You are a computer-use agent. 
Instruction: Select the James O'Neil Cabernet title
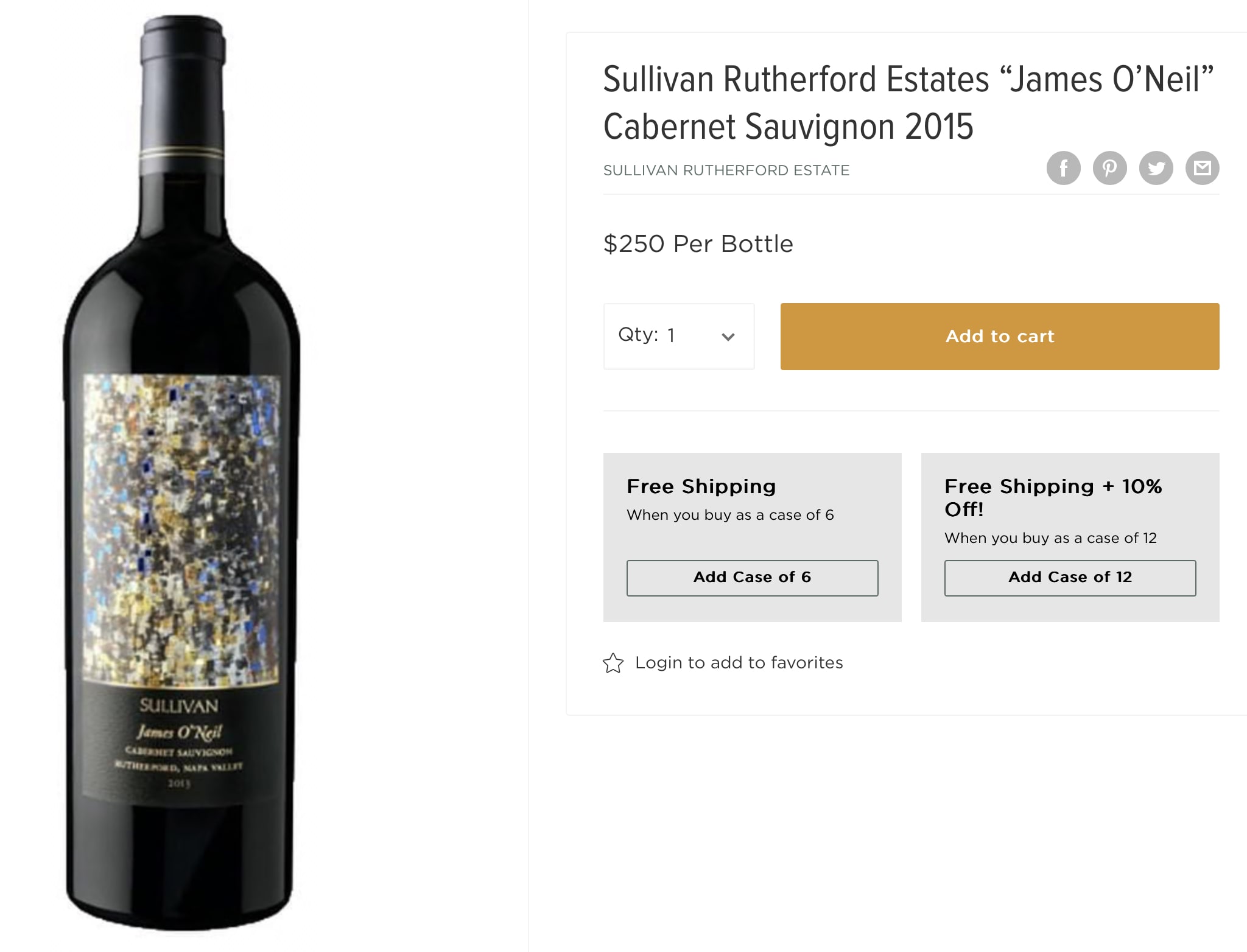point(908,103)
